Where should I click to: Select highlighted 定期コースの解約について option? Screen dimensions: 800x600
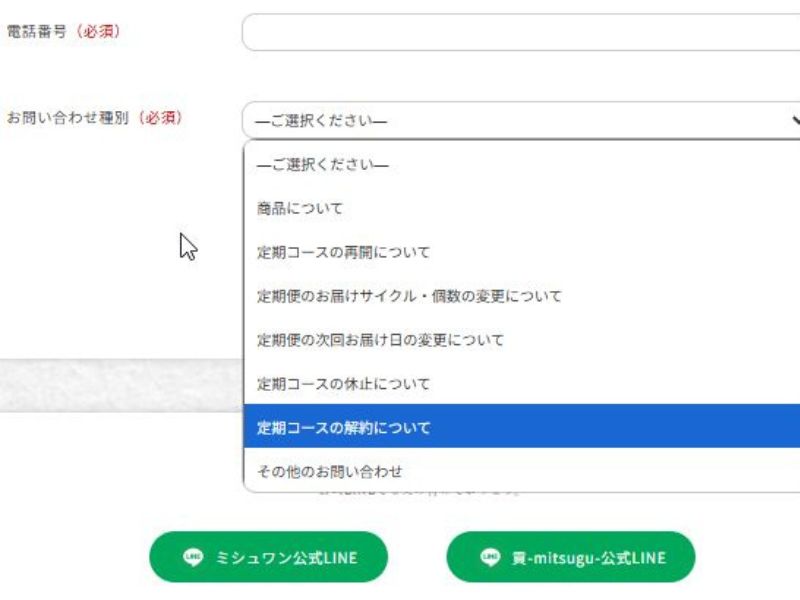pyautogui.click(x=522, y=427)
